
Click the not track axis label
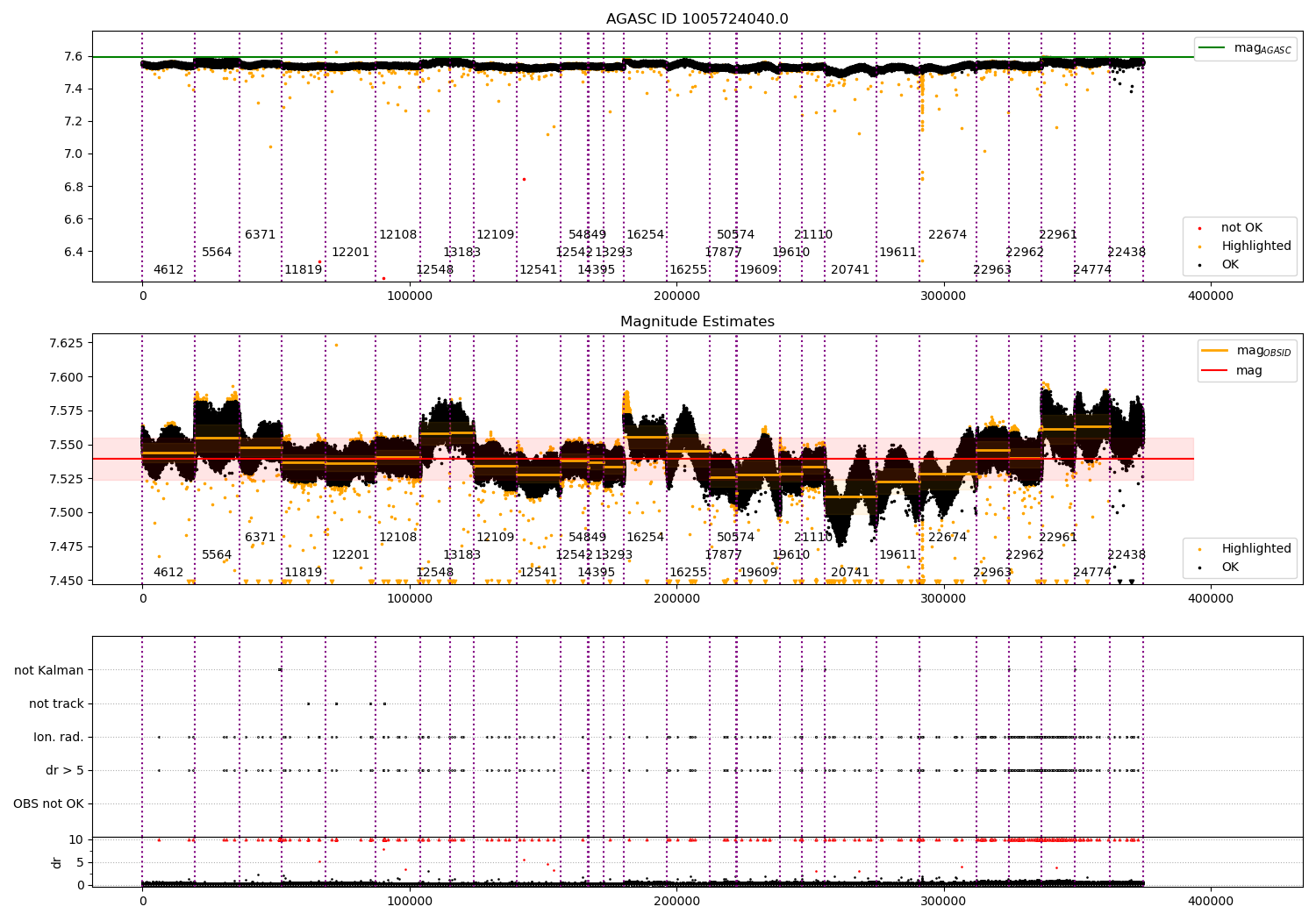pyautogui.click(x=56, y=703)
